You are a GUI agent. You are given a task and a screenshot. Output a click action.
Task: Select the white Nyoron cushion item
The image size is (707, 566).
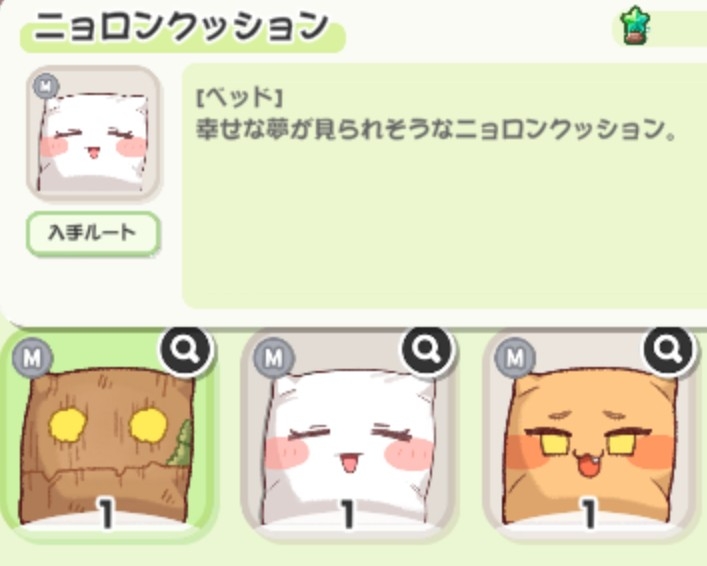point(349,435)
